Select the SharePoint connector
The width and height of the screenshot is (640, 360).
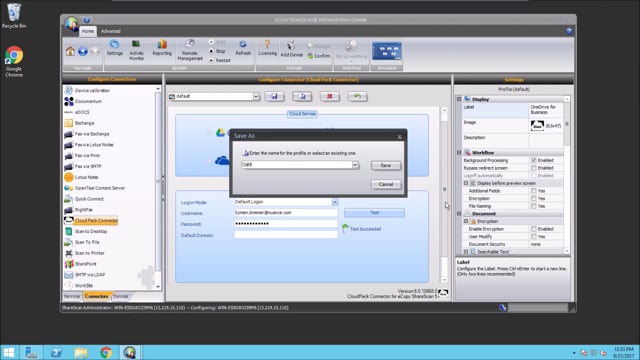coord(81,264)
